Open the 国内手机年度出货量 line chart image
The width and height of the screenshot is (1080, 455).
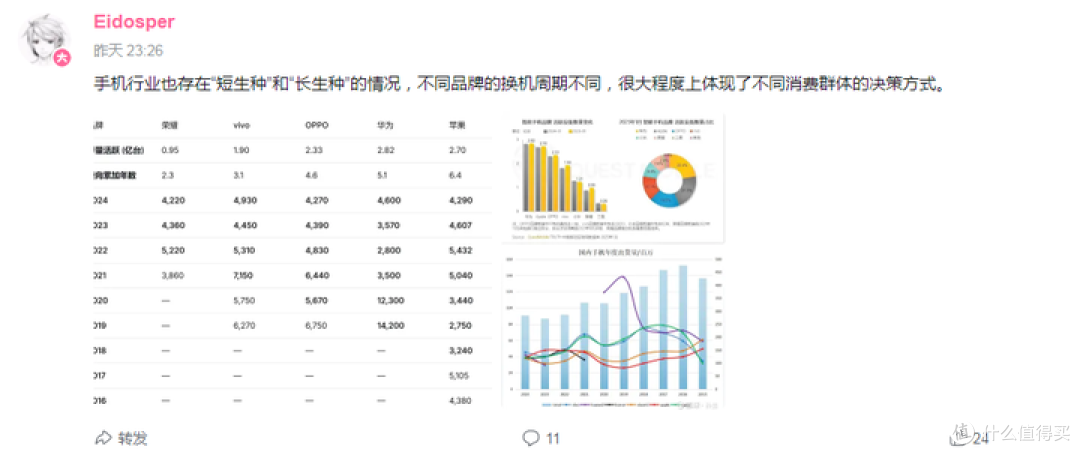point(613,328)
